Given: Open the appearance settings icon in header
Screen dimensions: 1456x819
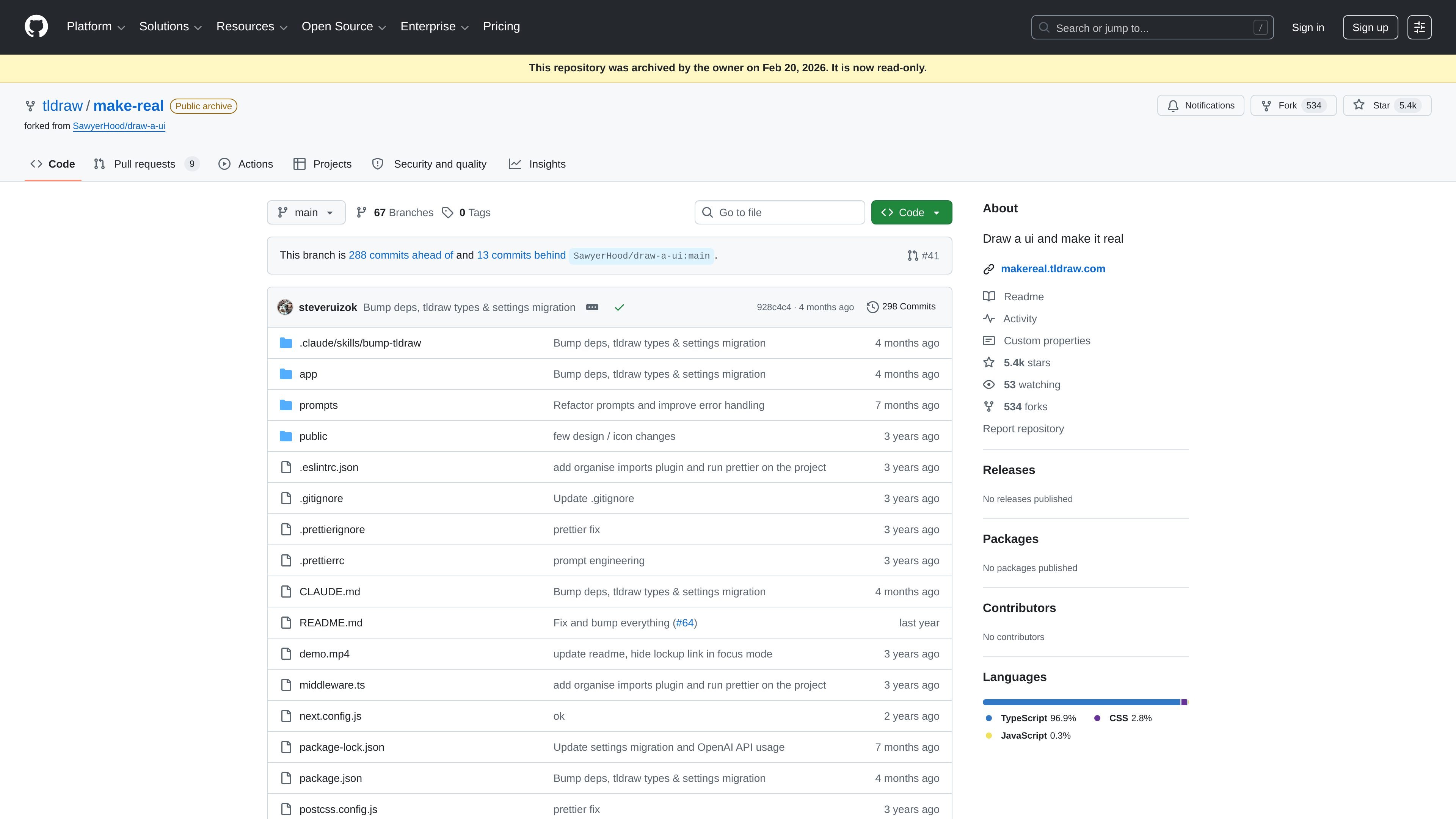Looking at the screenshot, I should (x=1419, y=27).
